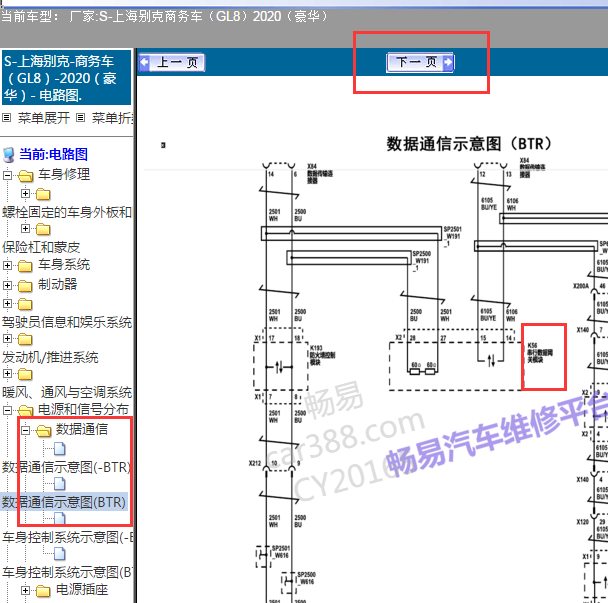Open 数据通信示意图(-BTR) diagram entry

pyautogui.click(x=66, y=467)
